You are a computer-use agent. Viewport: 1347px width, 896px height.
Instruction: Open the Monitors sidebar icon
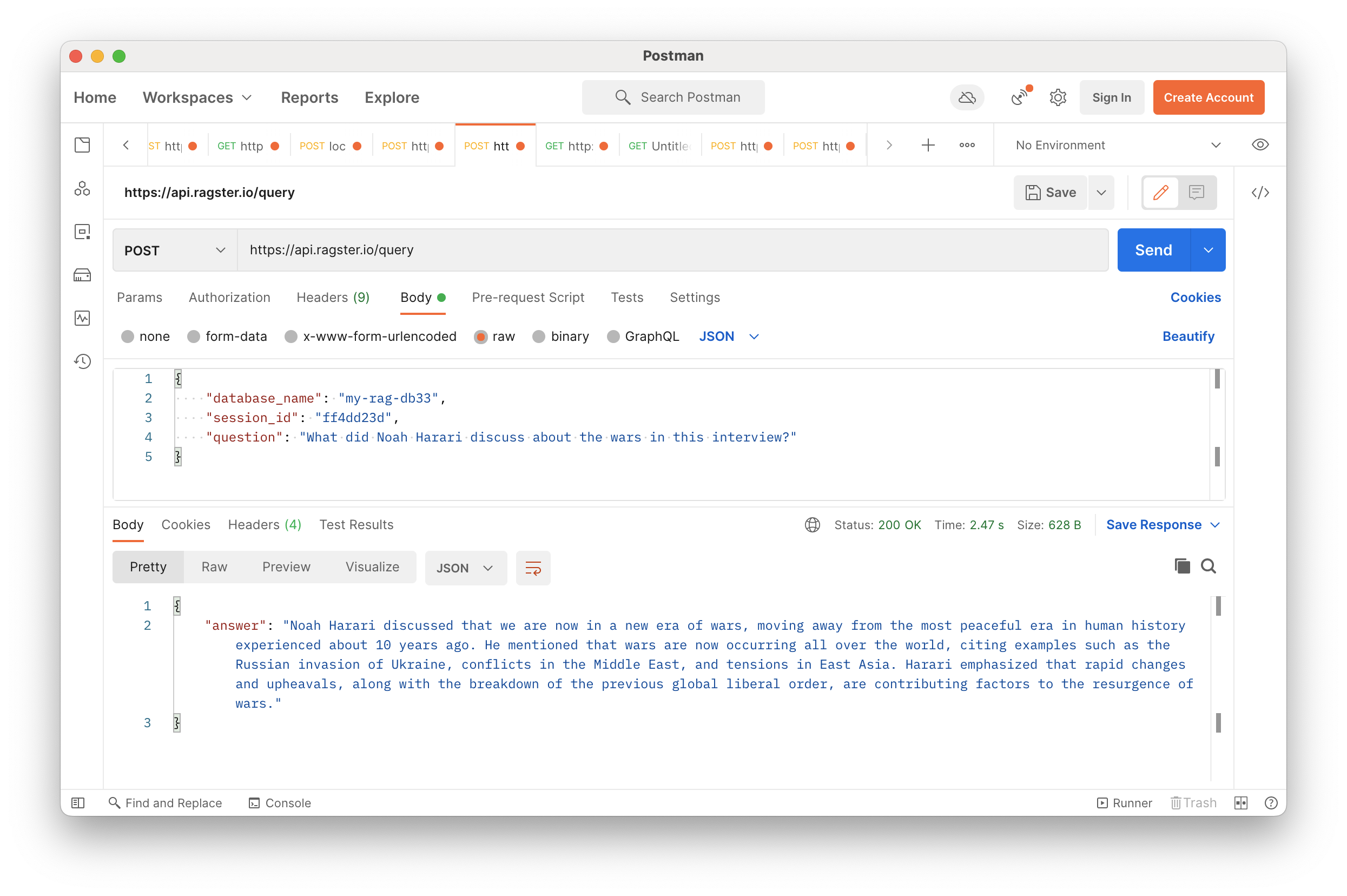pyautogui.click(x=82, y=318)
